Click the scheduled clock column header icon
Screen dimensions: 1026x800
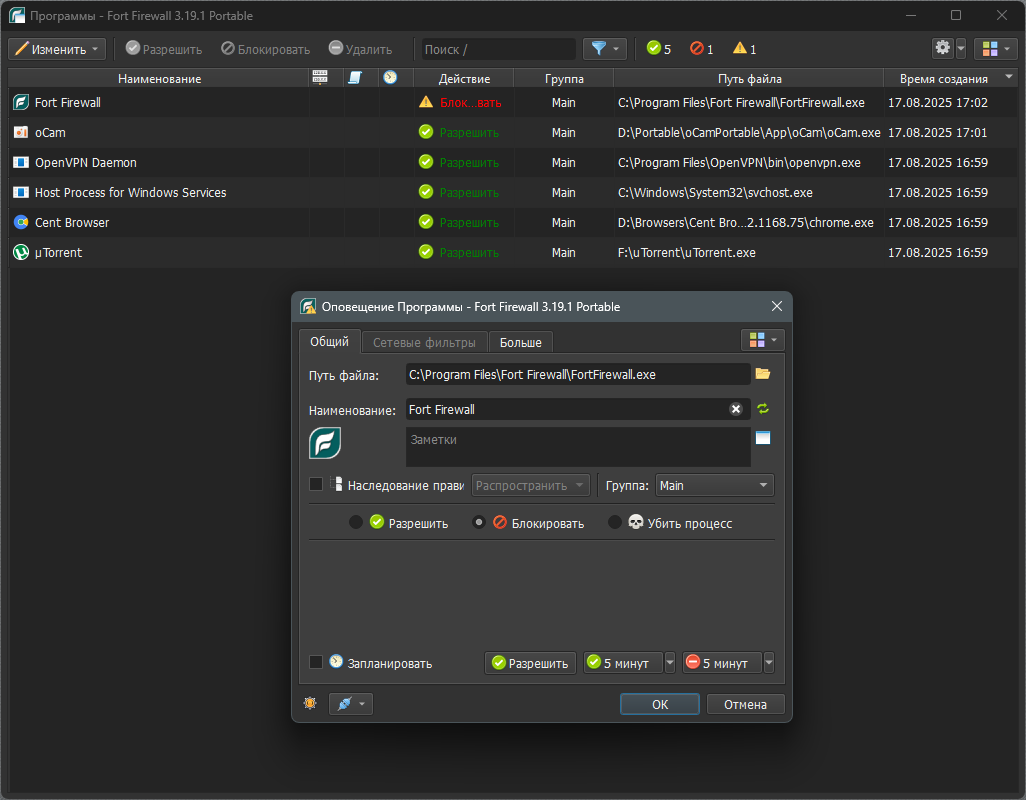(390, 78)
